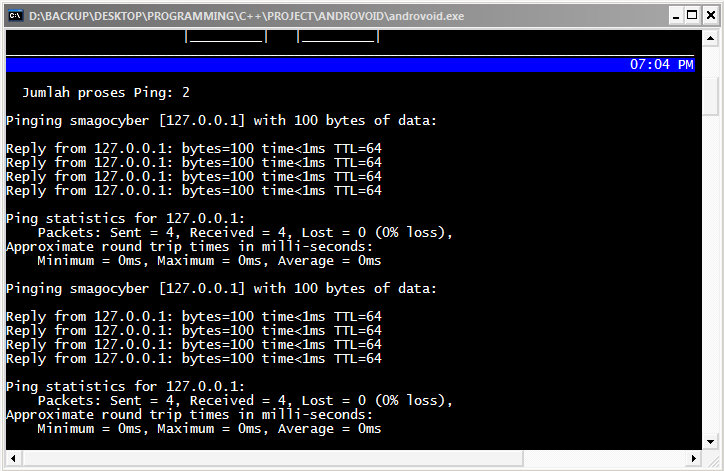The height and width of the screenshot is (471, 724).
Task: Click the first 'Approximate round trip times' line
Action: pyautogui.click(x=189, y=247)
